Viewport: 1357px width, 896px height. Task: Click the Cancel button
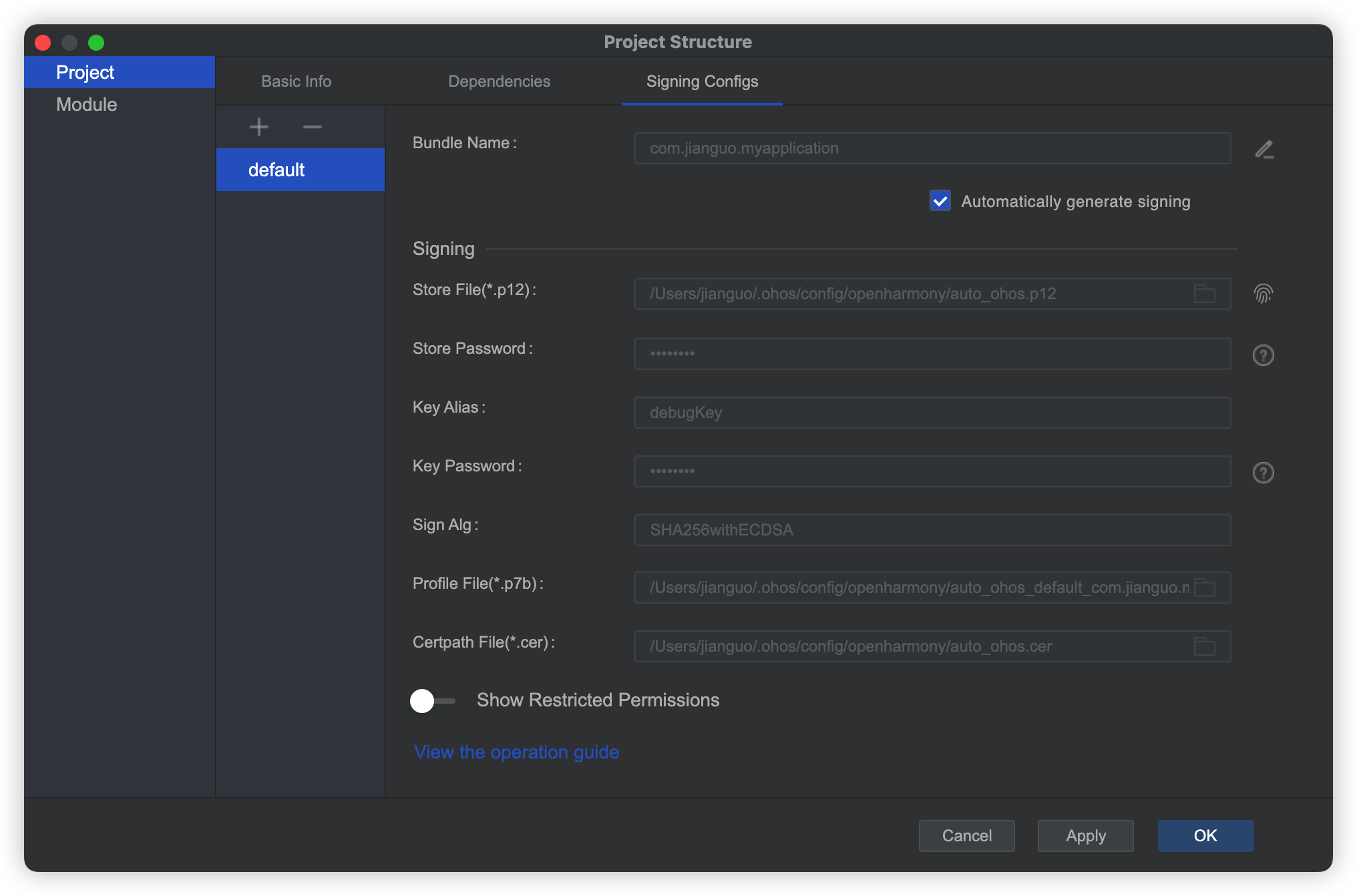click(966, 836)
